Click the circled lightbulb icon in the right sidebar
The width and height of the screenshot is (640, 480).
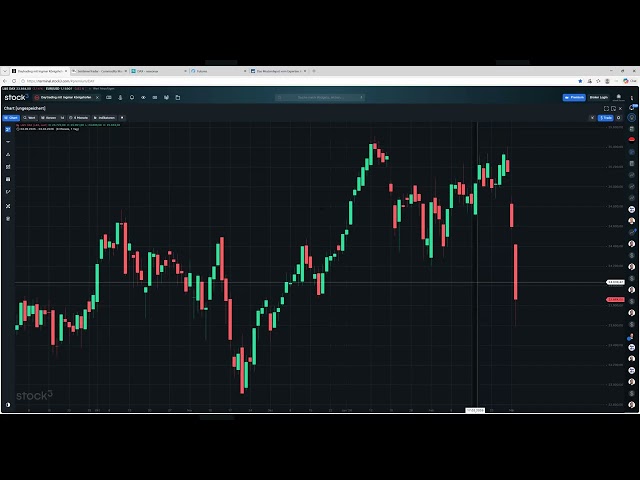(x=631, y=118)
